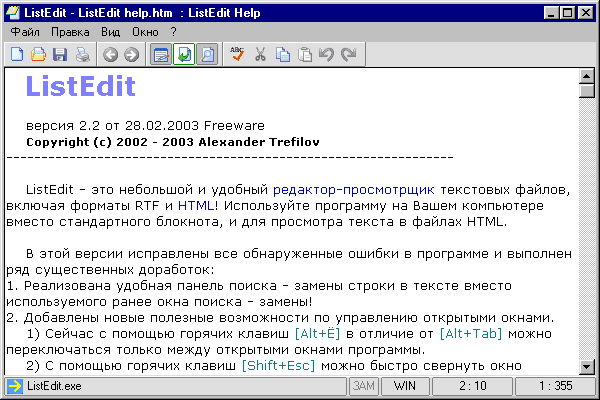Click the Save floppy disk icon
600x400 pixels.
click(x=59, y=55)
